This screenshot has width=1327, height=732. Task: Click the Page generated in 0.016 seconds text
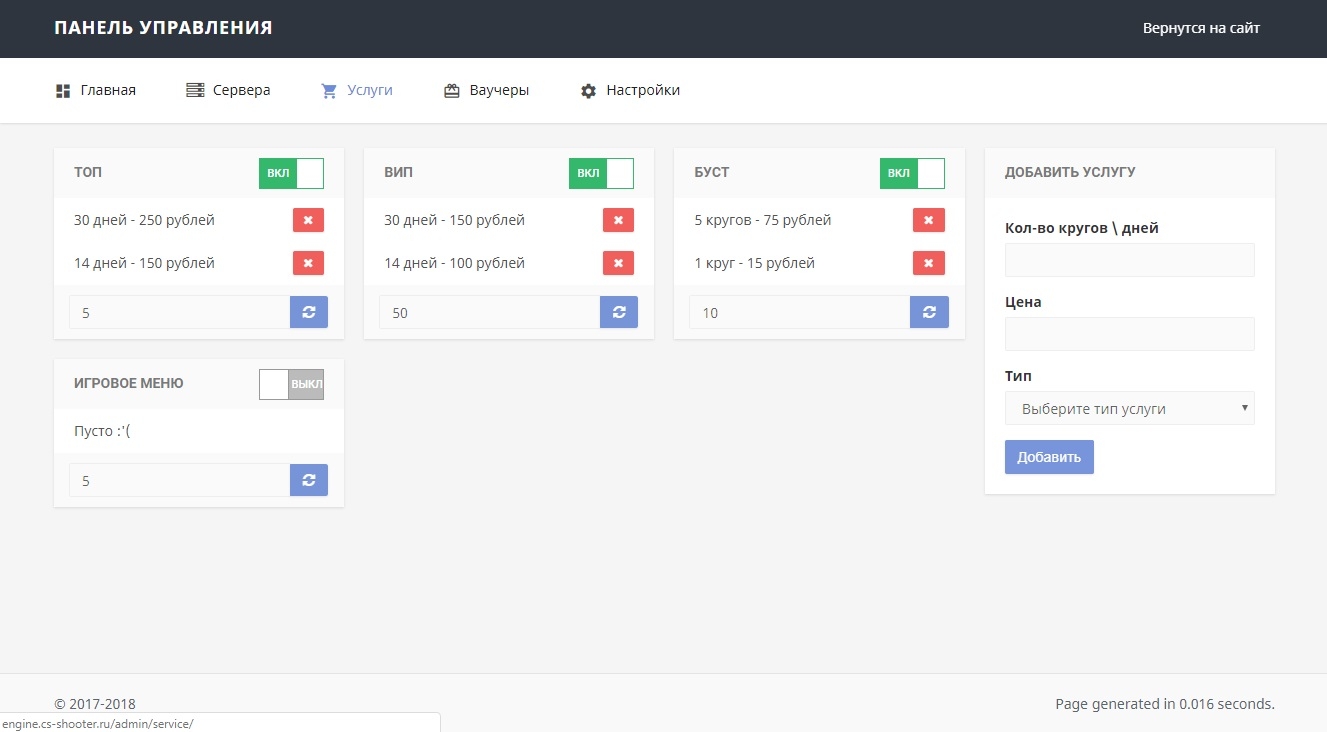click(x=1165, y=704)
